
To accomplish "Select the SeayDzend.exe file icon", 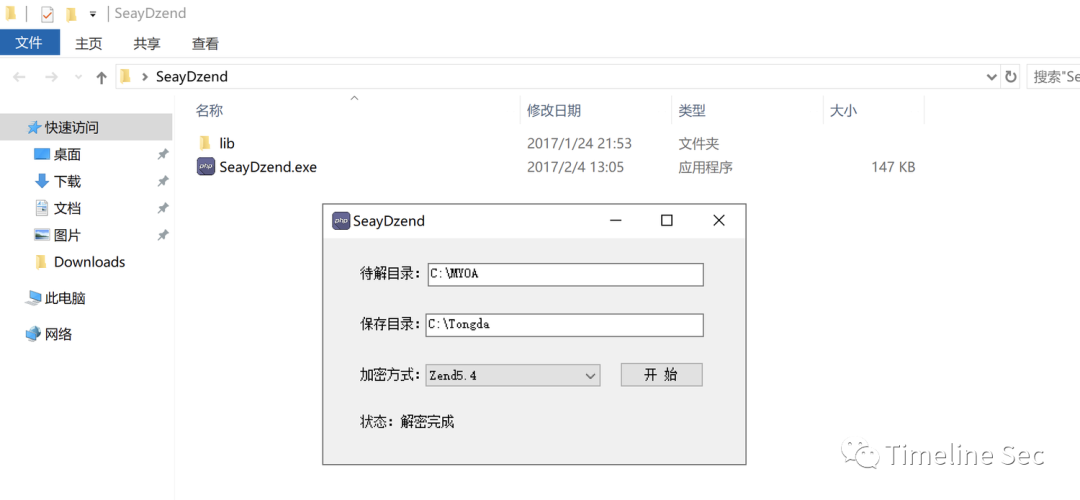I will pos(205,166).
